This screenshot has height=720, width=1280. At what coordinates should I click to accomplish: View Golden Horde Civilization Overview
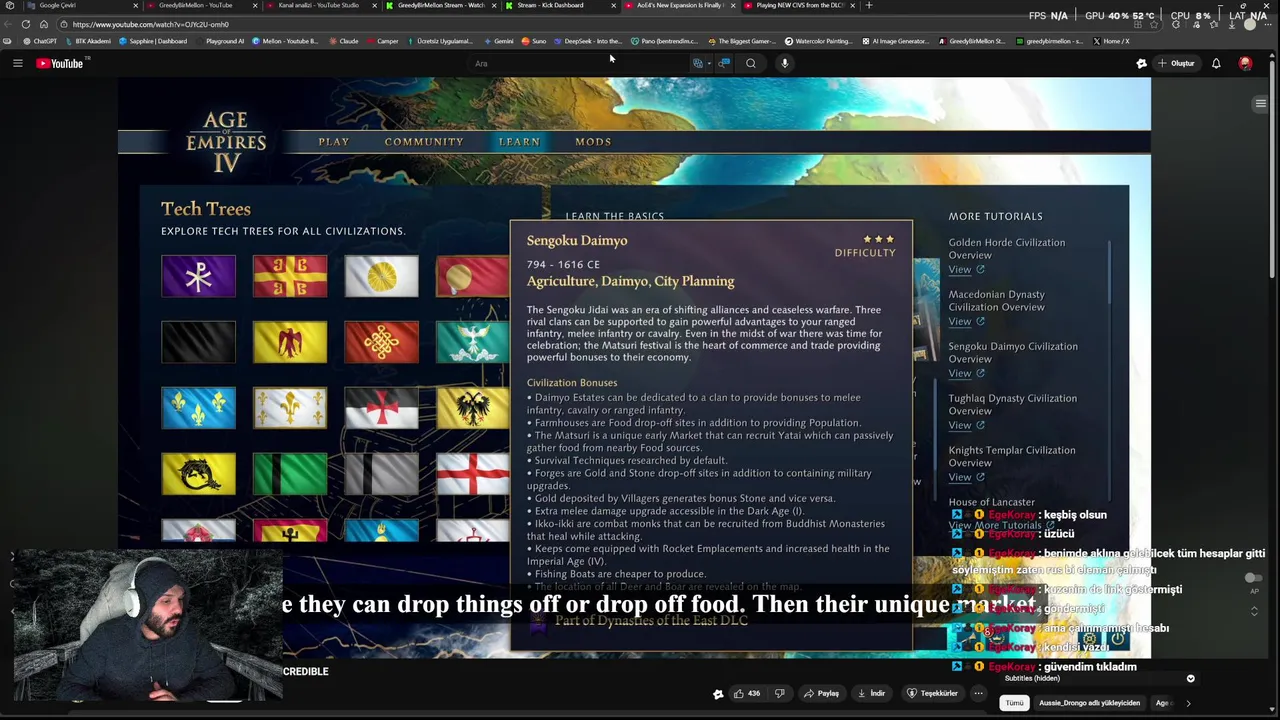[x=966, y=269]
